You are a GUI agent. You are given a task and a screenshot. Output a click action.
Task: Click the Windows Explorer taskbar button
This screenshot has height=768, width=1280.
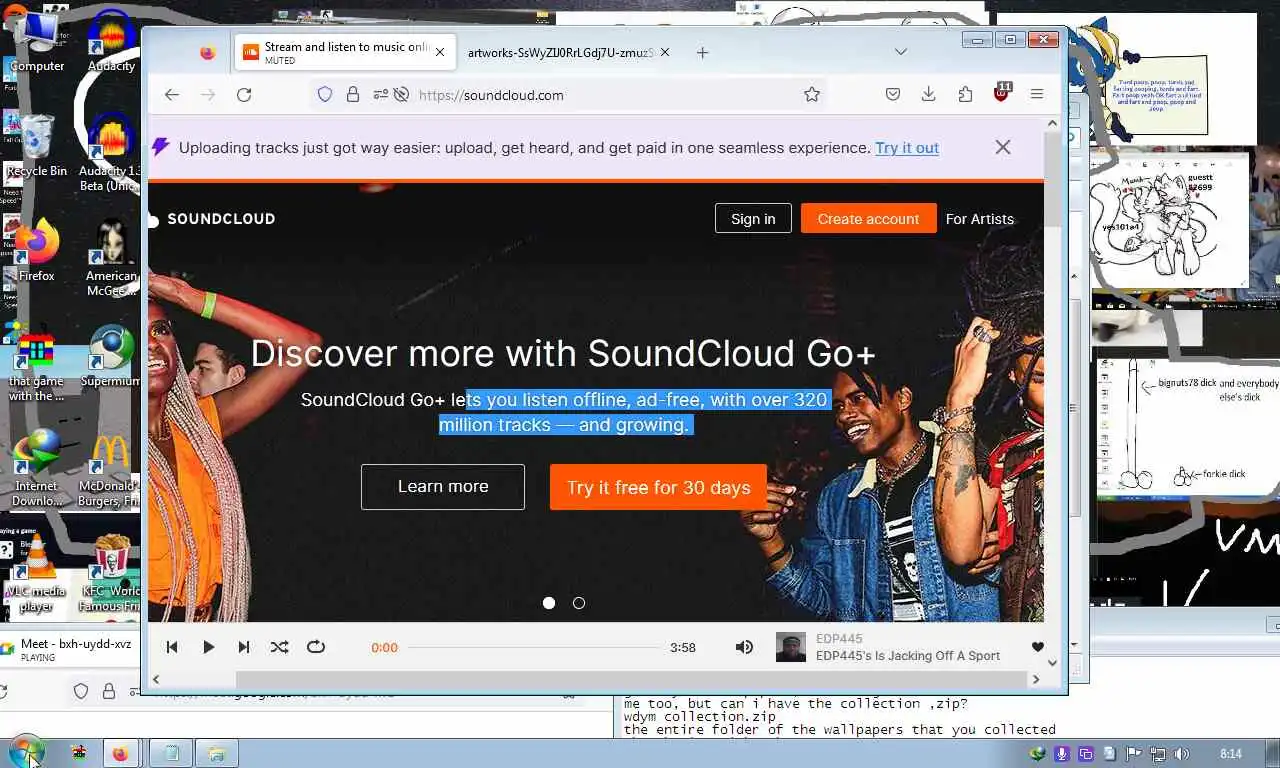coord(216,754)
